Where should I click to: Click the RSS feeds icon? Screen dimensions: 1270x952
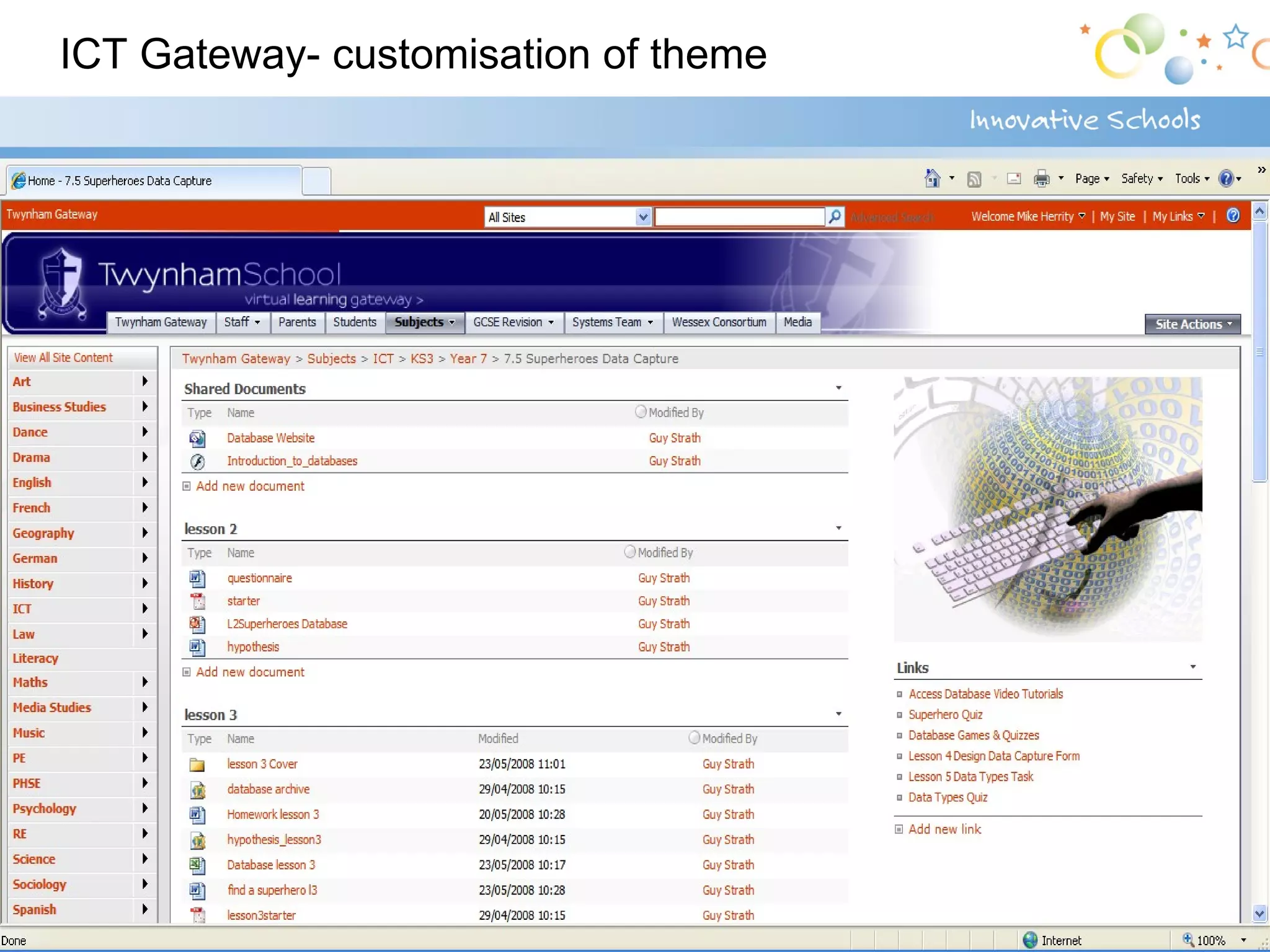pos(974,179)
